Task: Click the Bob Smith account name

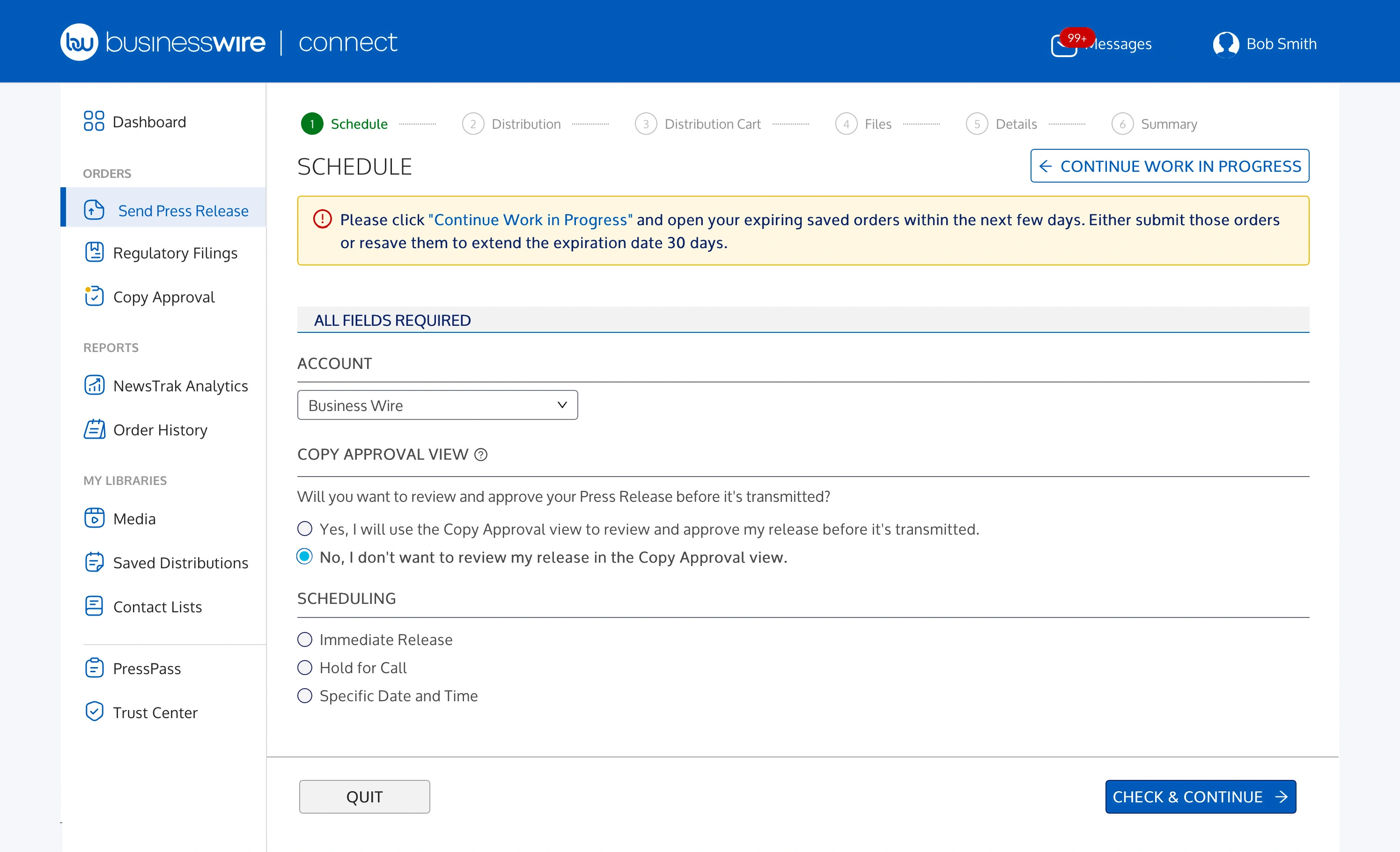Action: coord(1281,44)
